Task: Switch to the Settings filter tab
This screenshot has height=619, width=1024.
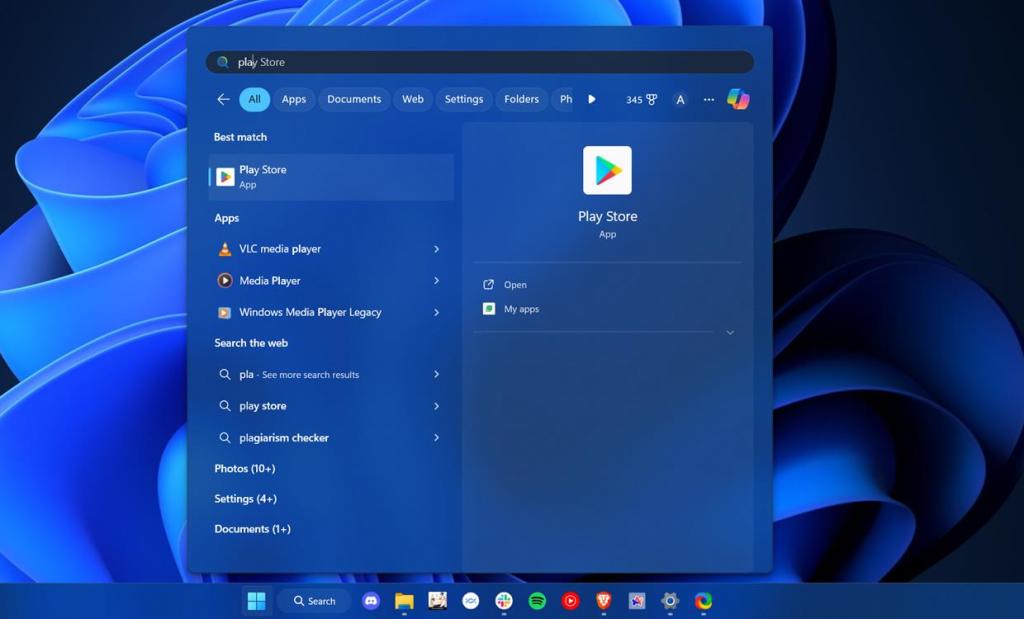Action: [464, 99]
